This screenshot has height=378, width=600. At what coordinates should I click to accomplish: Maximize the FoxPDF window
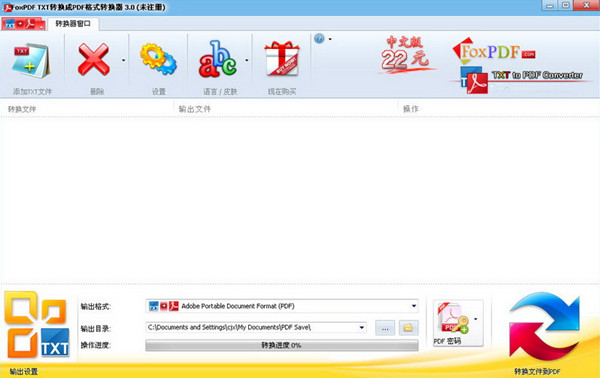coord(566,5)
